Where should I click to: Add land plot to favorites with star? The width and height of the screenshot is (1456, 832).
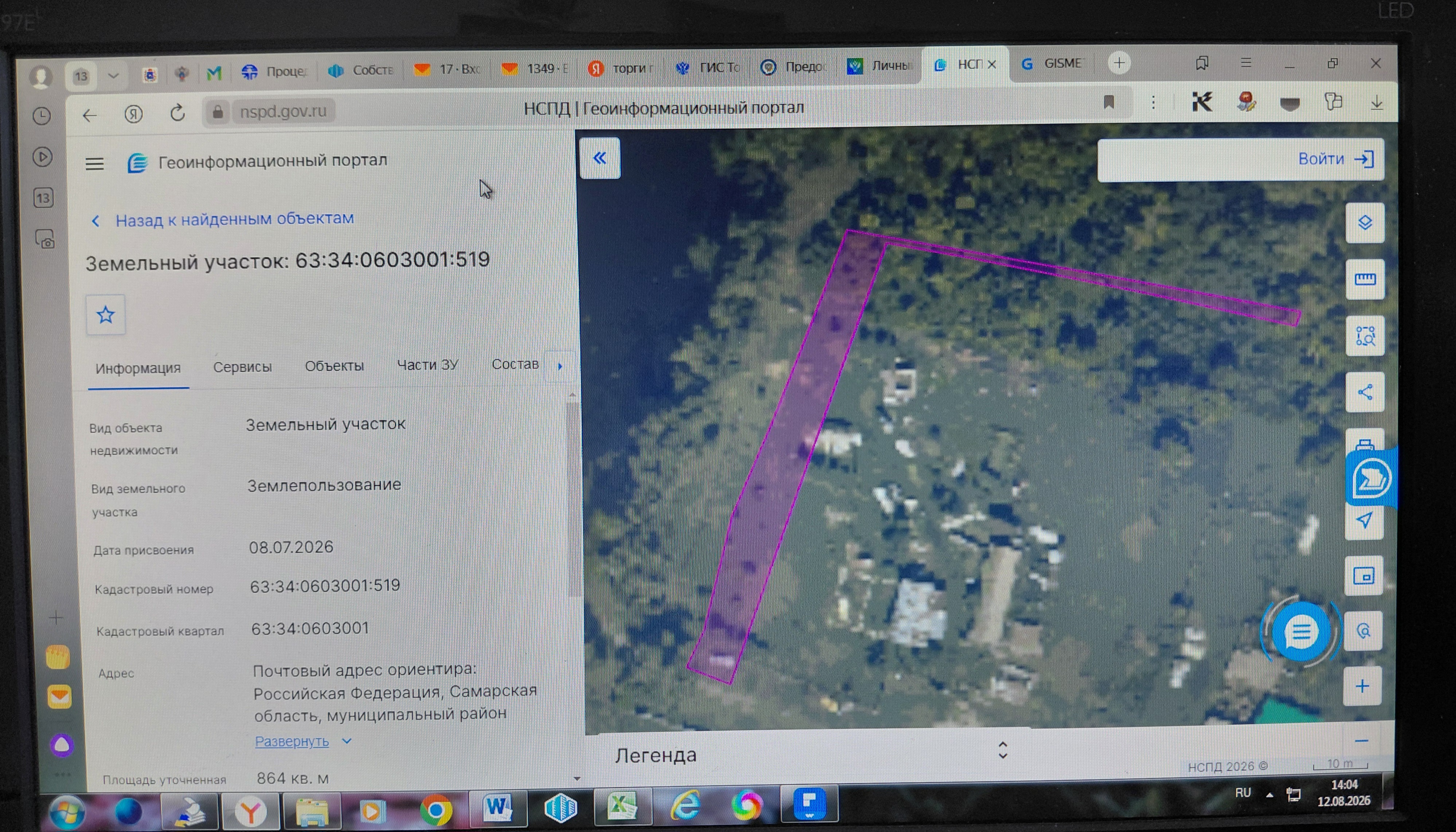pyautogui.click(x=106, y=315)
